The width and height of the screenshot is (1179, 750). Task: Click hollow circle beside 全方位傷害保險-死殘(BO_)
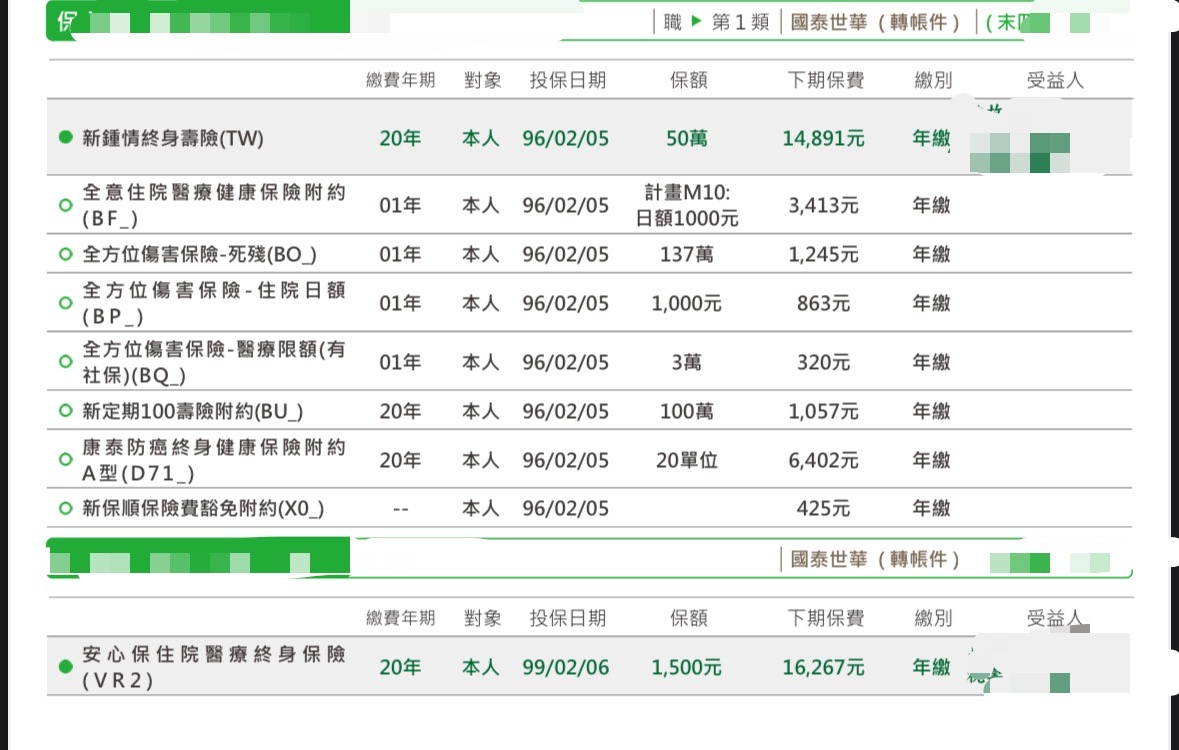[x=66, y=254]
